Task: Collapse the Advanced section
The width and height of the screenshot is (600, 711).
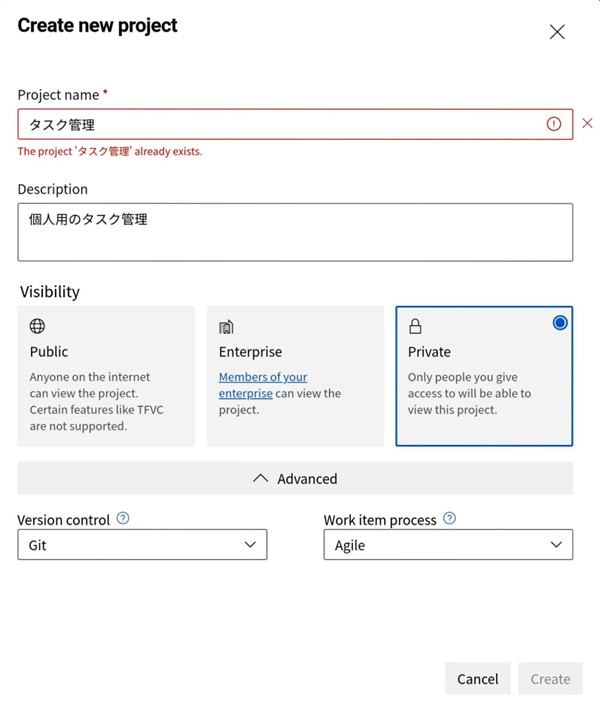Action: [x=295, y=478]
